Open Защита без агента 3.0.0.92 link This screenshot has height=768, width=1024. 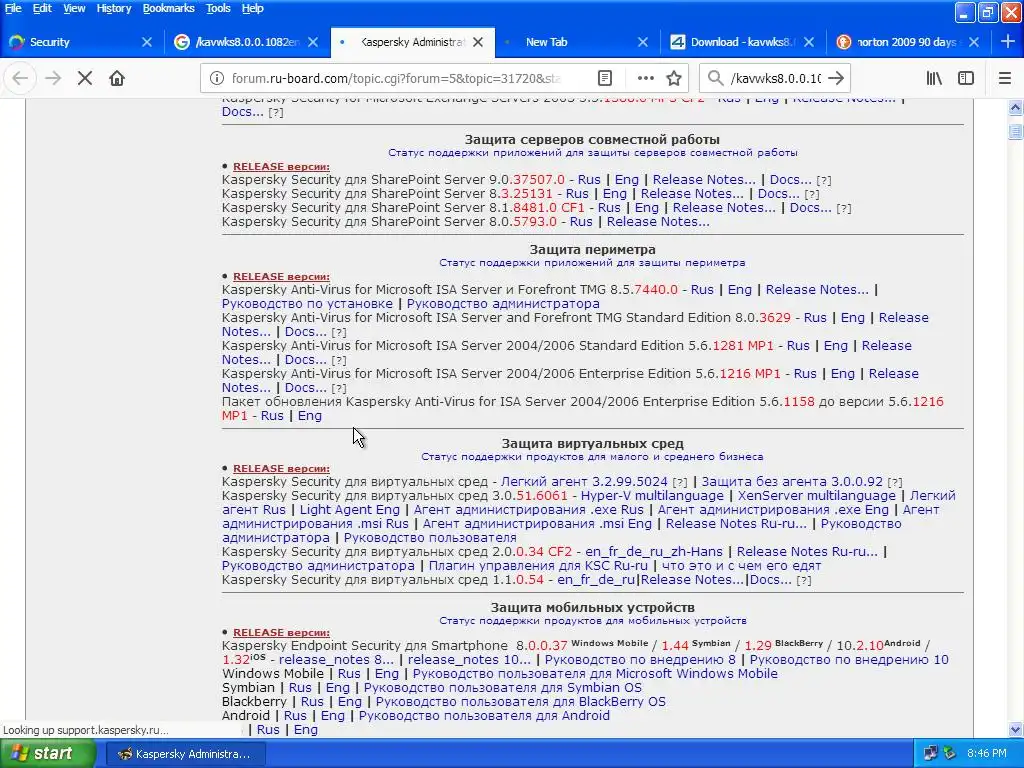792,482
